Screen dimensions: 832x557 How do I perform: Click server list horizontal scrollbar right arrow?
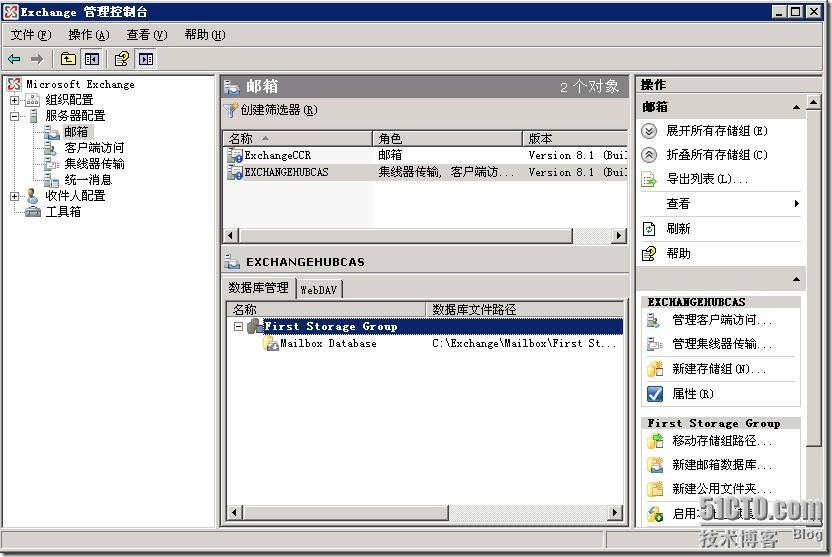pos(619,236)
